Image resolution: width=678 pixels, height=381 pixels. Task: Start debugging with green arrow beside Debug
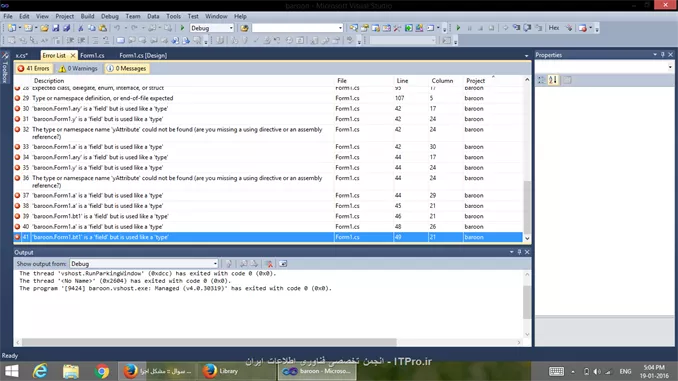click(x=182, y=28)
